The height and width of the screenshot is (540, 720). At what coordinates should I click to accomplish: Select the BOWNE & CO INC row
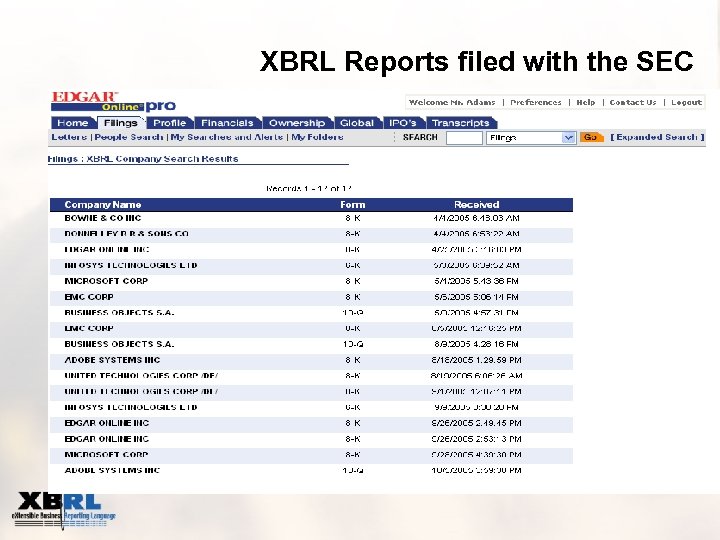(x=311, y=218)
